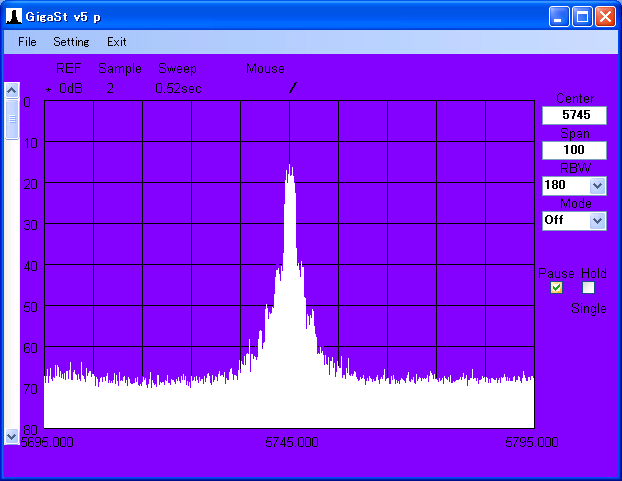Open the Setting menu
622x481 pixels.
pyautogui.click(x=71, y=42)
